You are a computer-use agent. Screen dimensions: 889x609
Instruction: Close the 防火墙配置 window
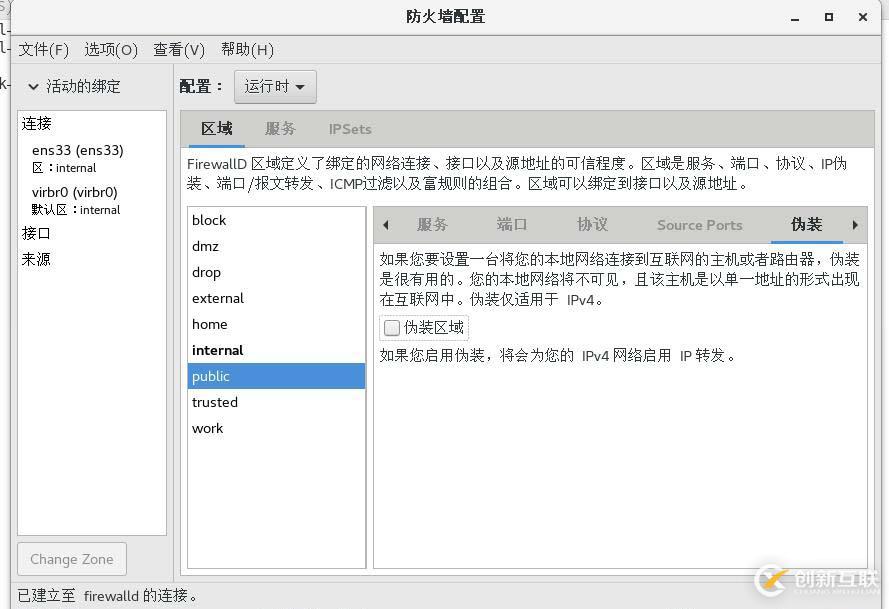tap(863, 17)
